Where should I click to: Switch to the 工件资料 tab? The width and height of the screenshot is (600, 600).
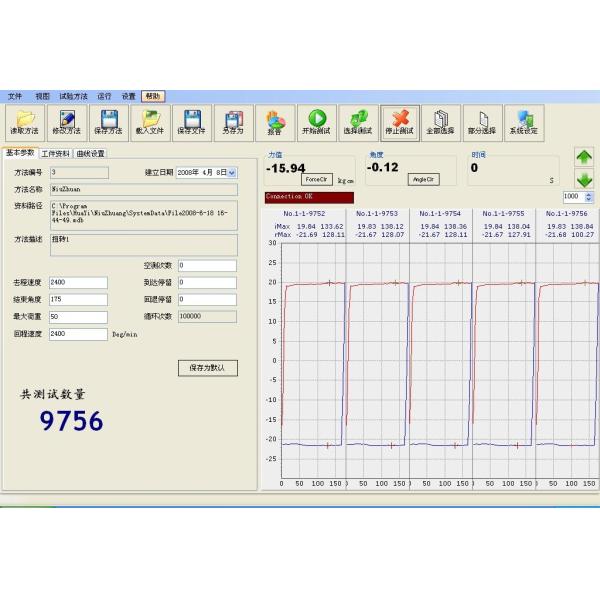pos(55,153)
